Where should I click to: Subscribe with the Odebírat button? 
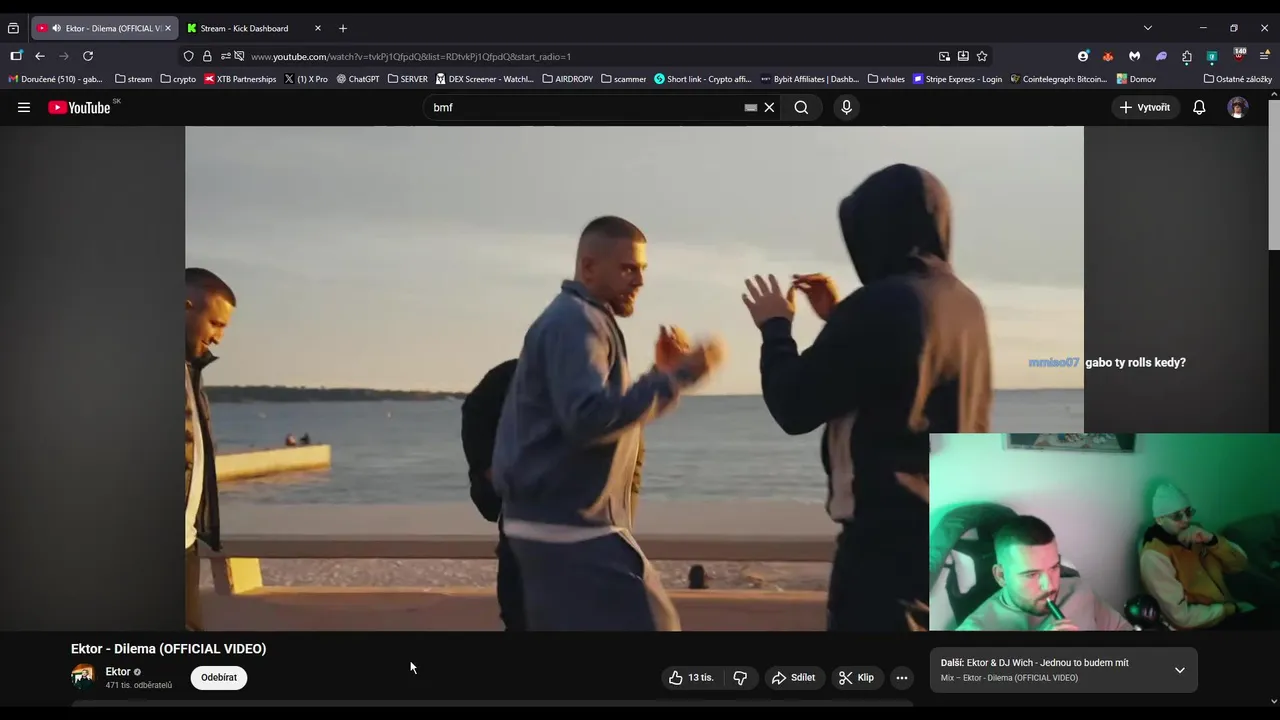[x=219, y=678]
